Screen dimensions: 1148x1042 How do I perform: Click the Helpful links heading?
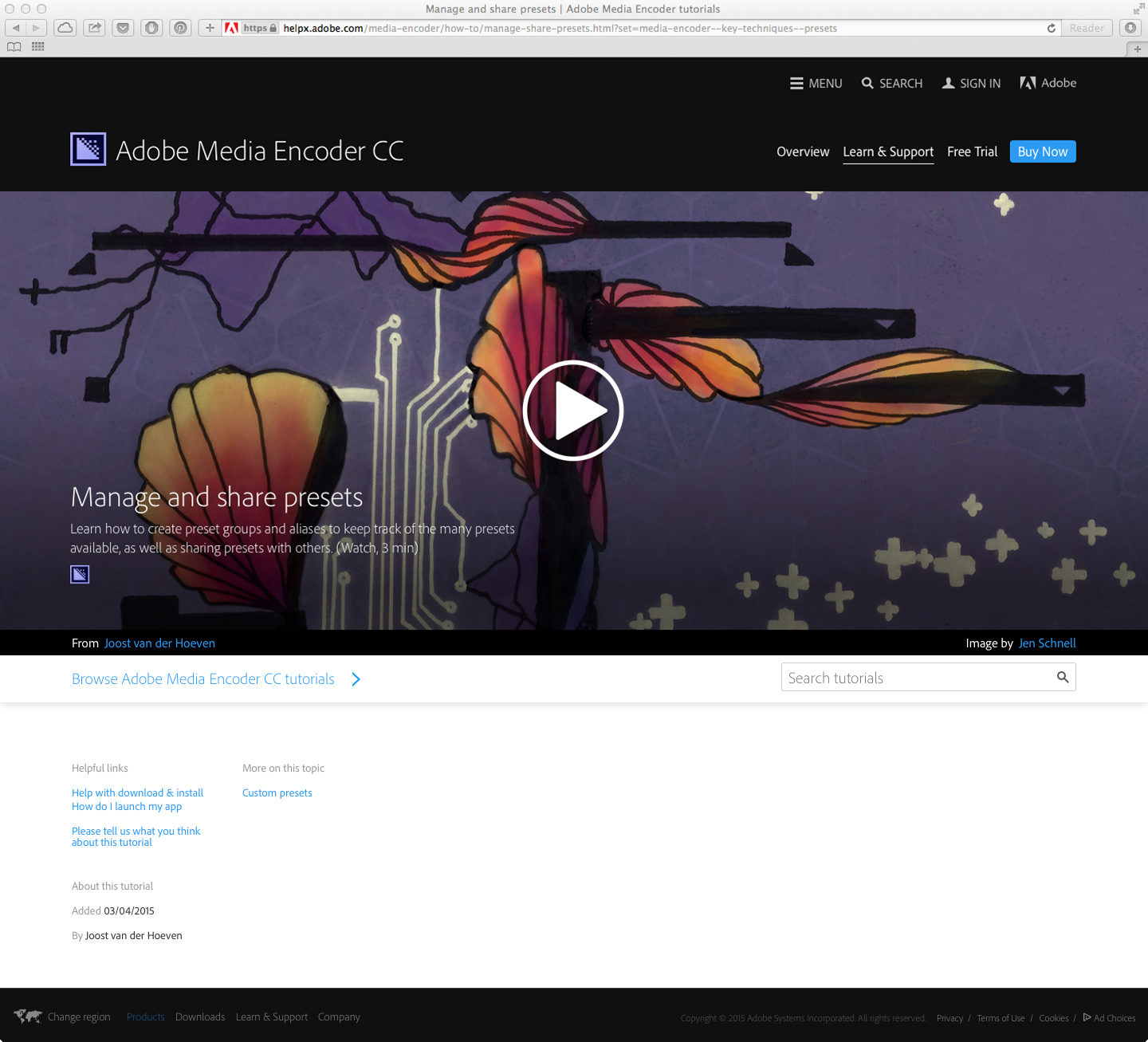[100, 768]
